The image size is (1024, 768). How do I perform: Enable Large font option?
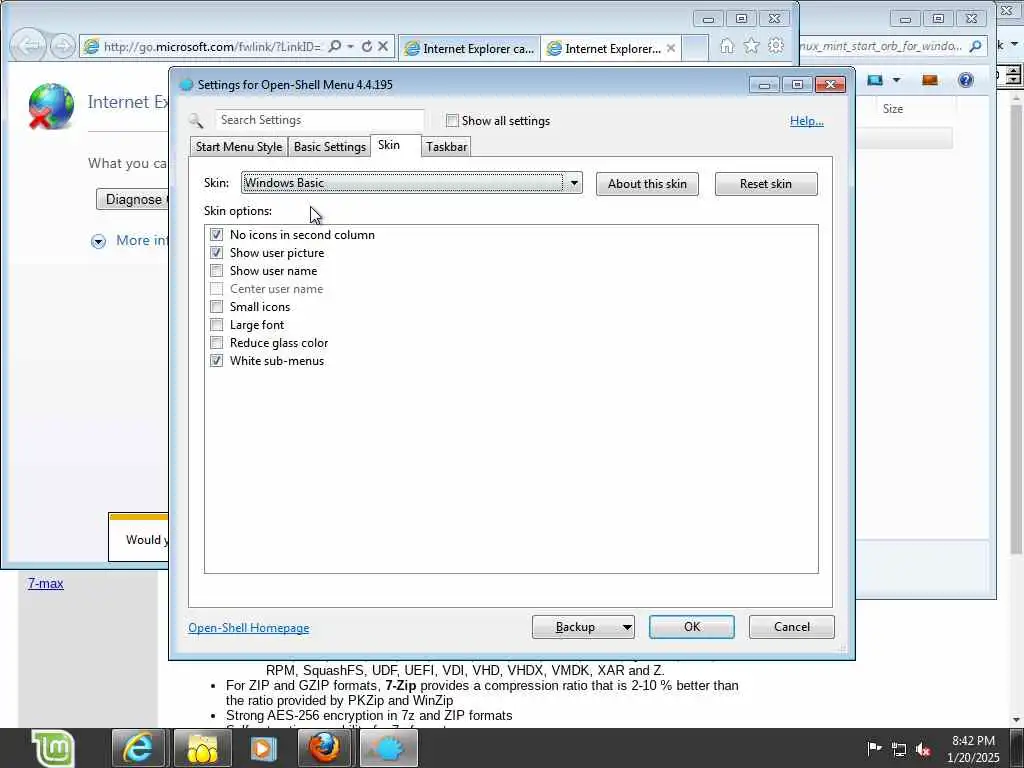click(216, 325)
